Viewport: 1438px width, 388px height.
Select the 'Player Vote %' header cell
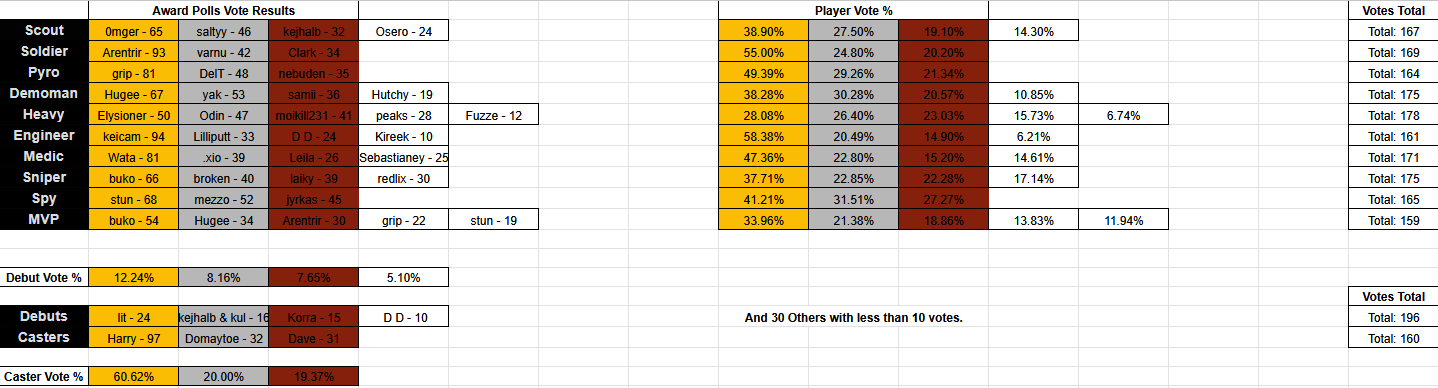click(x=853, y=10)
